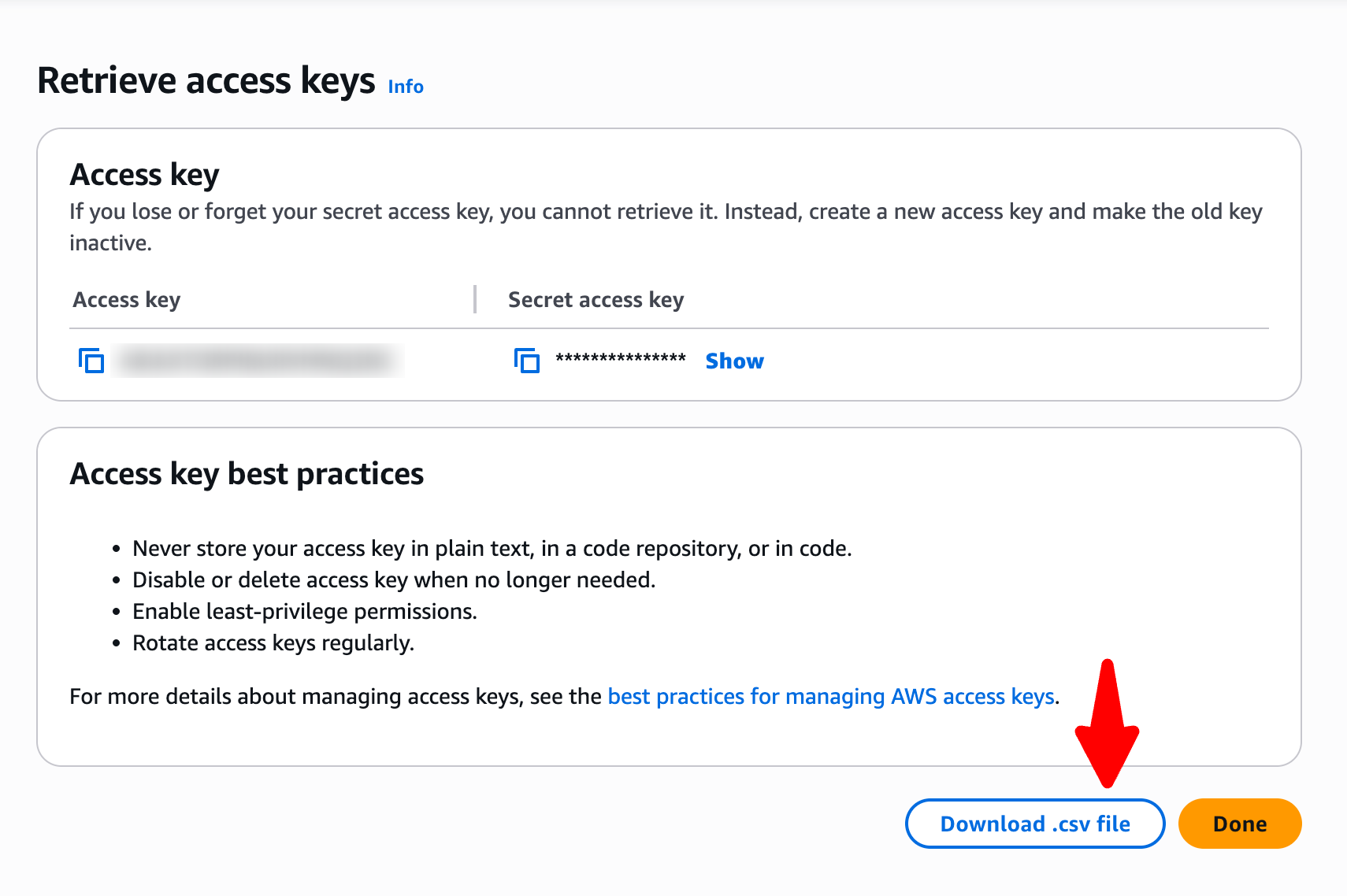Click the 'Enable least-privilege permissions' bullet

pyautogui.click(x=304, y=612)
